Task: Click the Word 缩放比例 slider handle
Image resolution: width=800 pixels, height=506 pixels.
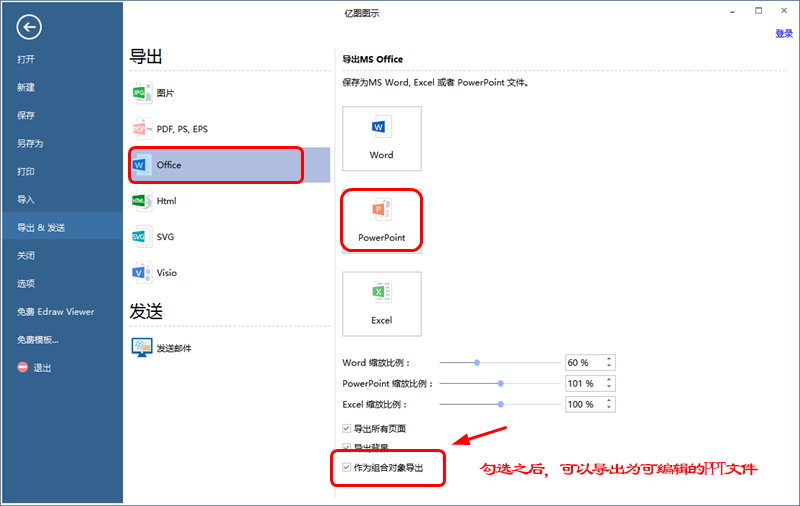Action: pos(477,363)
